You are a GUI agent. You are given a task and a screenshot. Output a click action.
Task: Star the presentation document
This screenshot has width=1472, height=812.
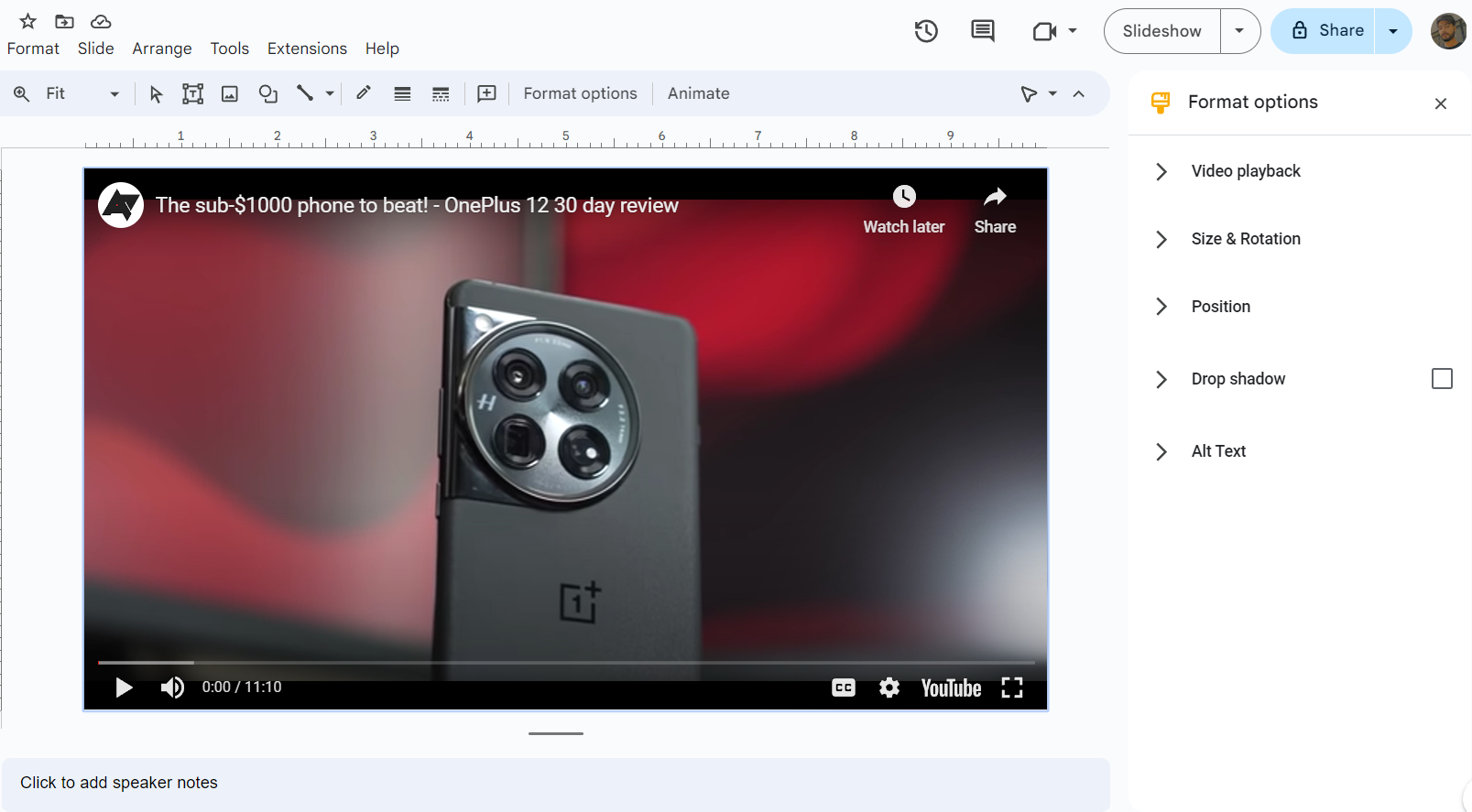click(x=27, y=21)
